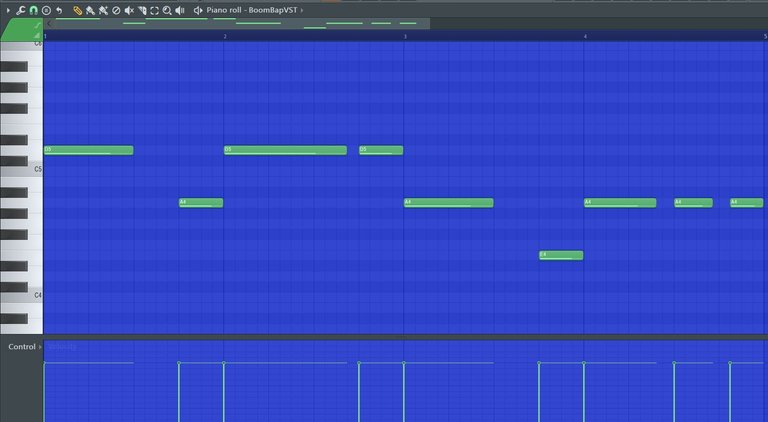
Task: Click the curved back-arrow icon in toolbar
Action: 59,10
